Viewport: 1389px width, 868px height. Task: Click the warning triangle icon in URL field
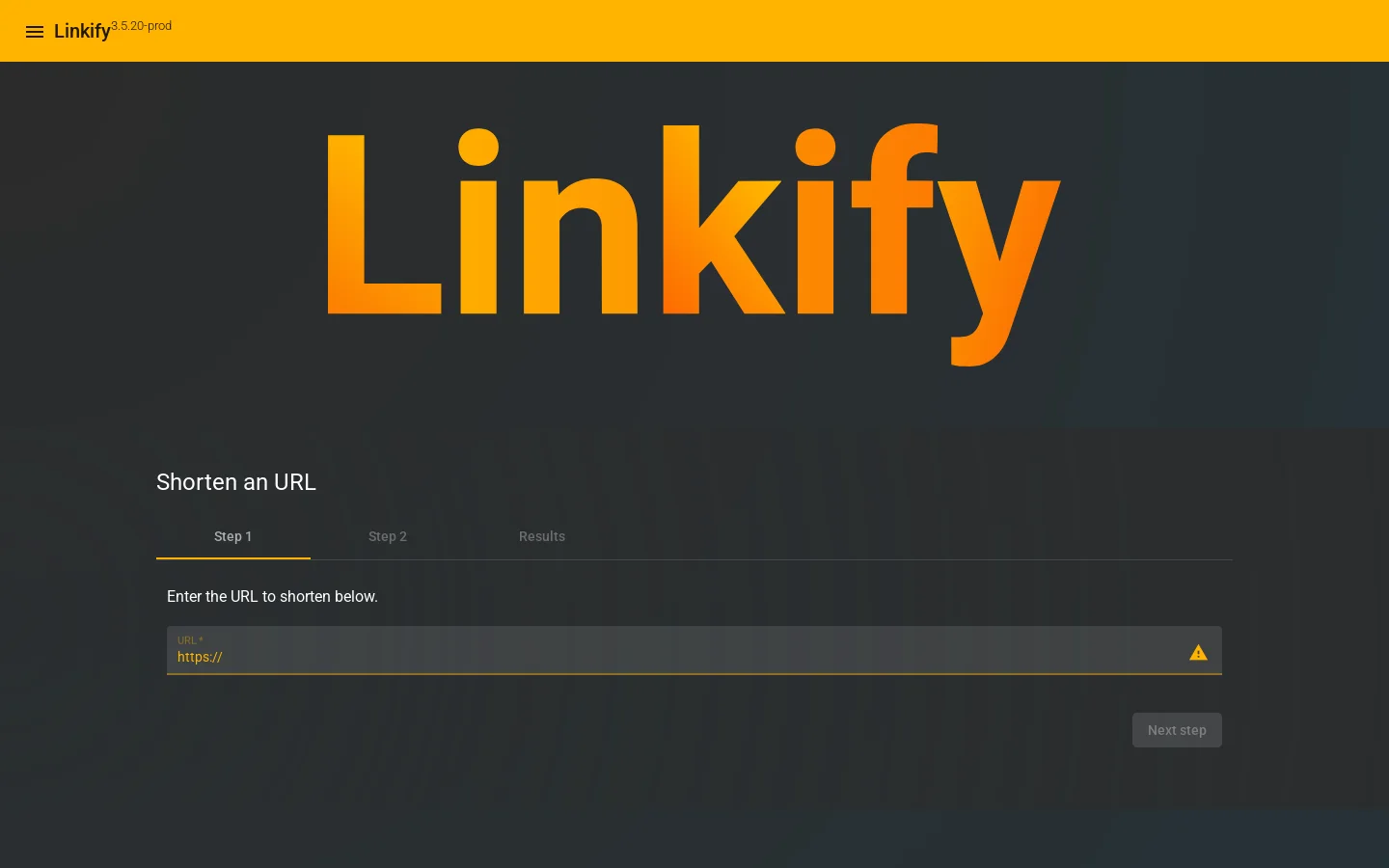[1198, 653]
